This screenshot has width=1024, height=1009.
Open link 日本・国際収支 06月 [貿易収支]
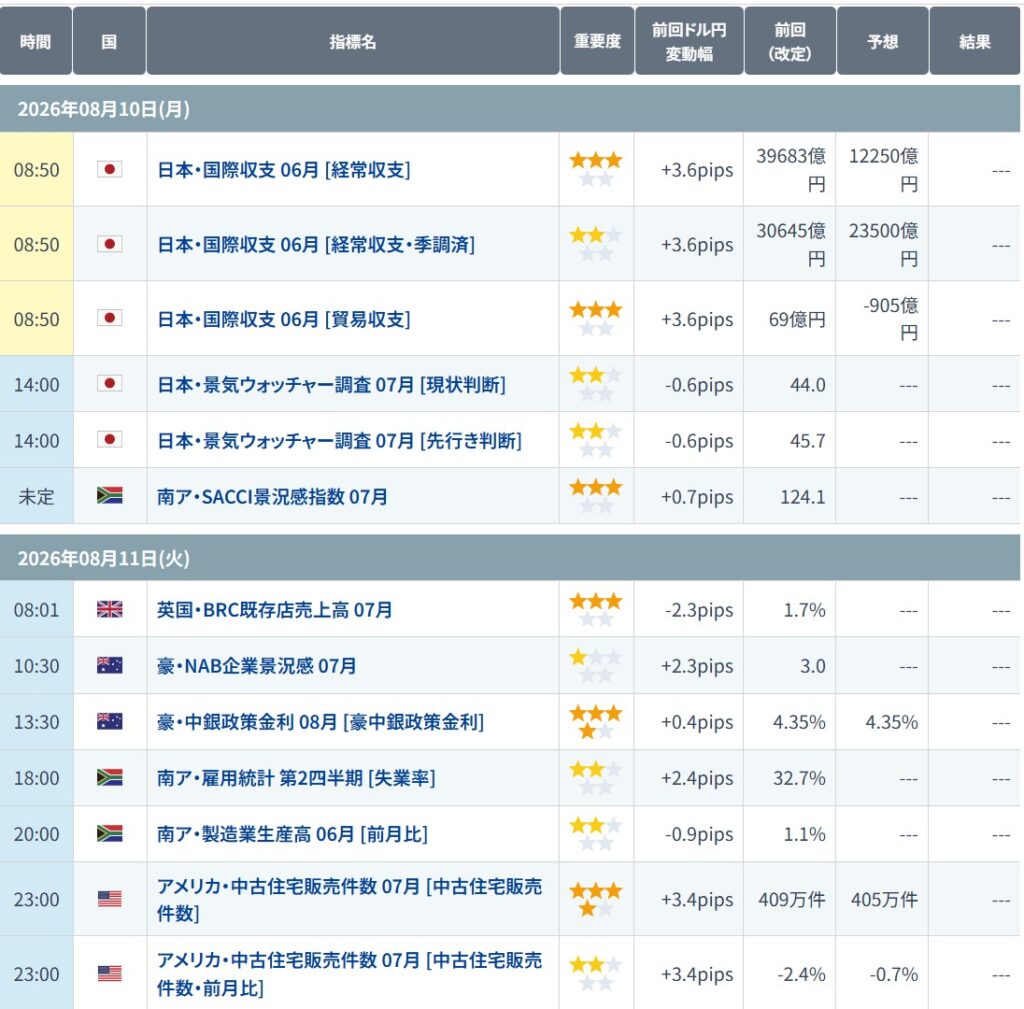click(x=283, y=319)
